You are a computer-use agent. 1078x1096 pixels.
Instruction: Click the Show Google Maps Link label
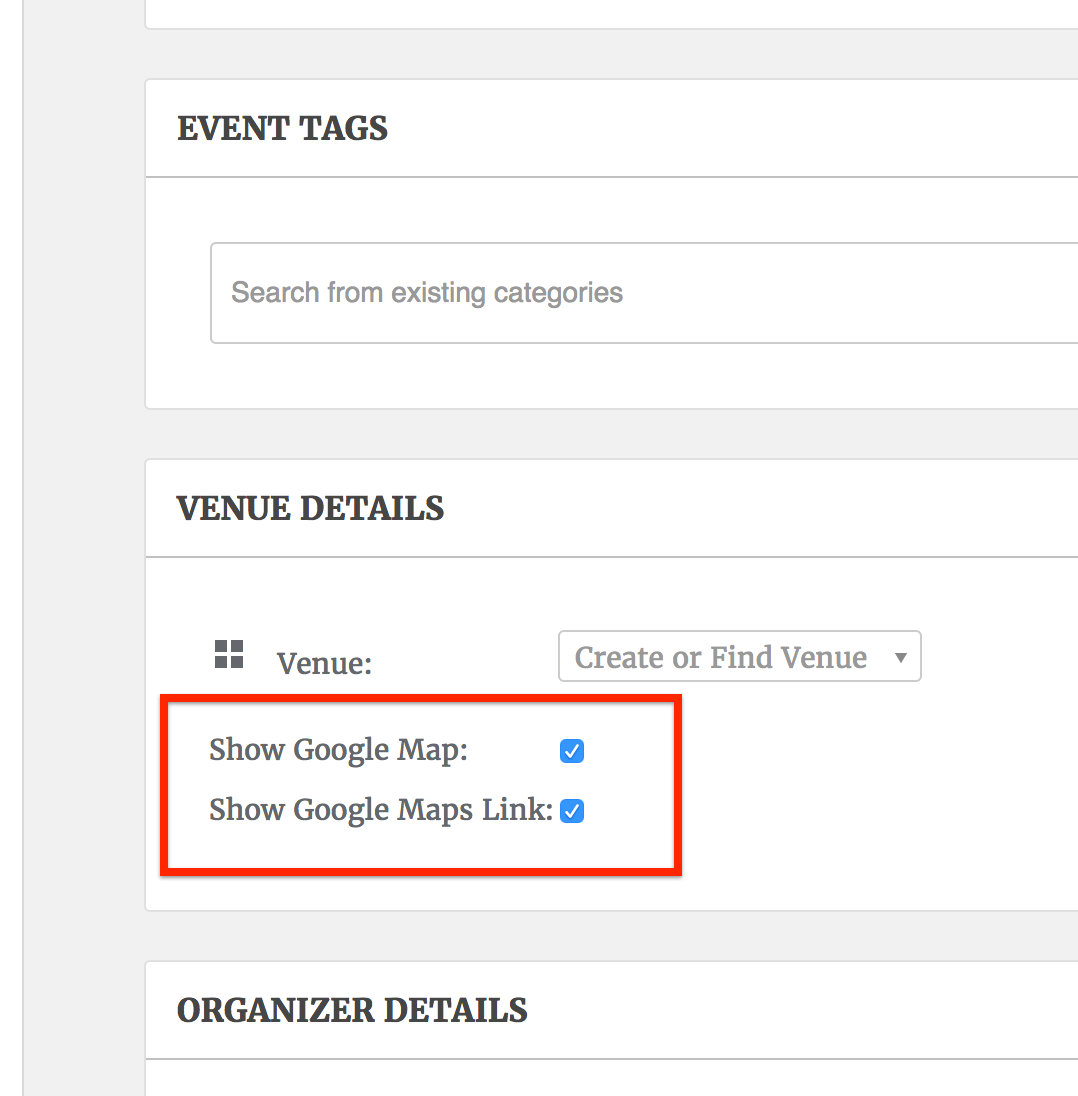[x=380, y=810]
